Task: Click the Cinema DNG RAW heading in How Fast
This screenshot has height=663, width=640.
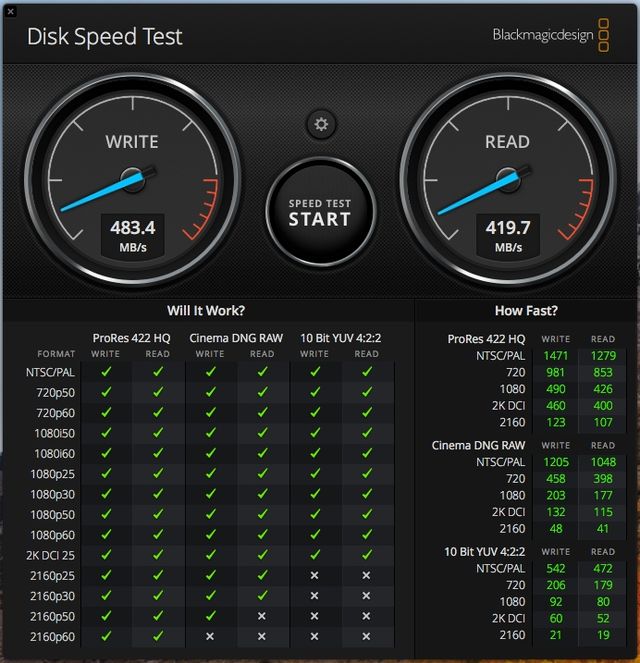Action: click(478, 445)
